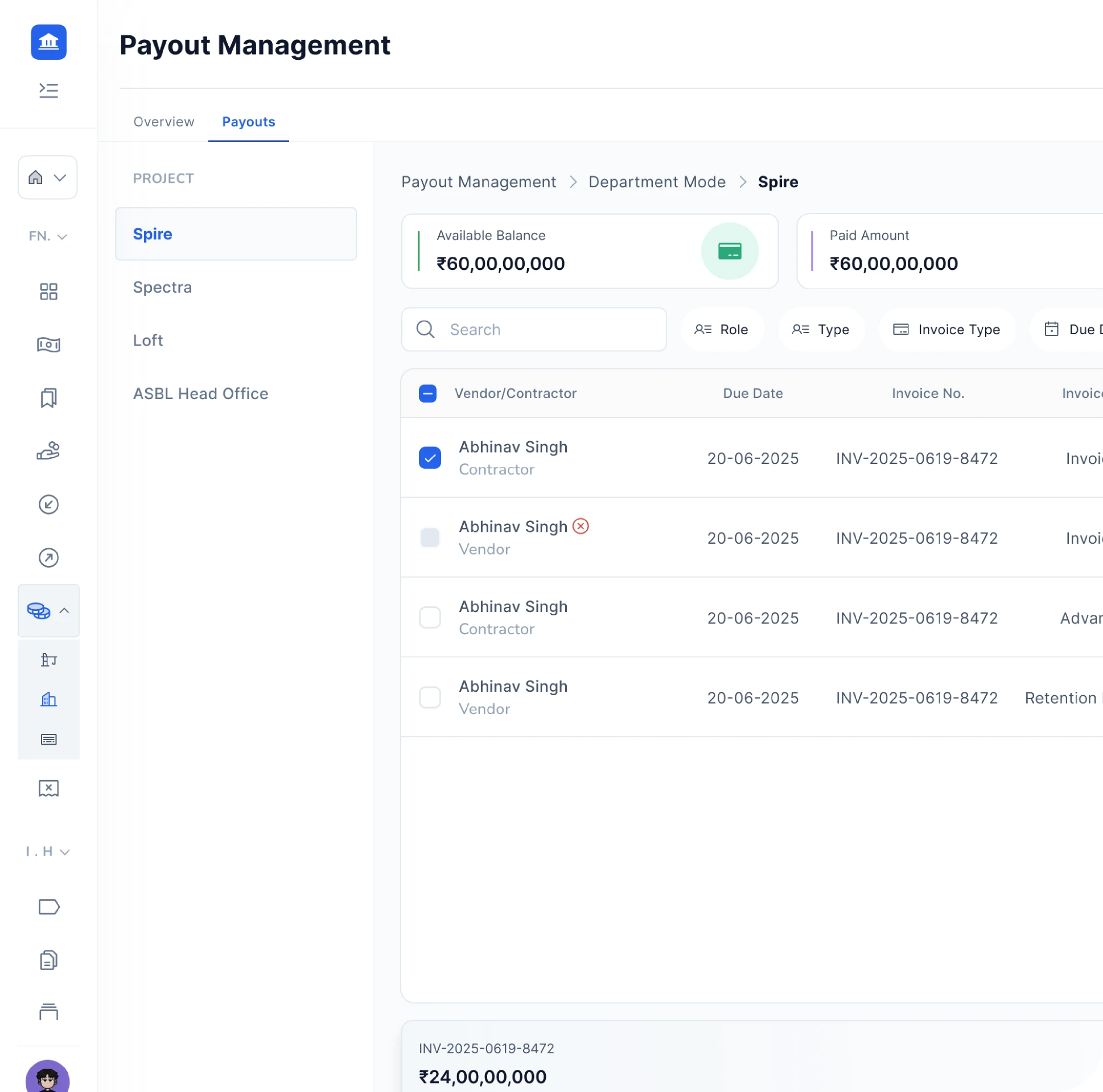This screenshot has height=1092, width=1103.
Task: Open the stacked trays icon
Action: tap(48, 1012)
